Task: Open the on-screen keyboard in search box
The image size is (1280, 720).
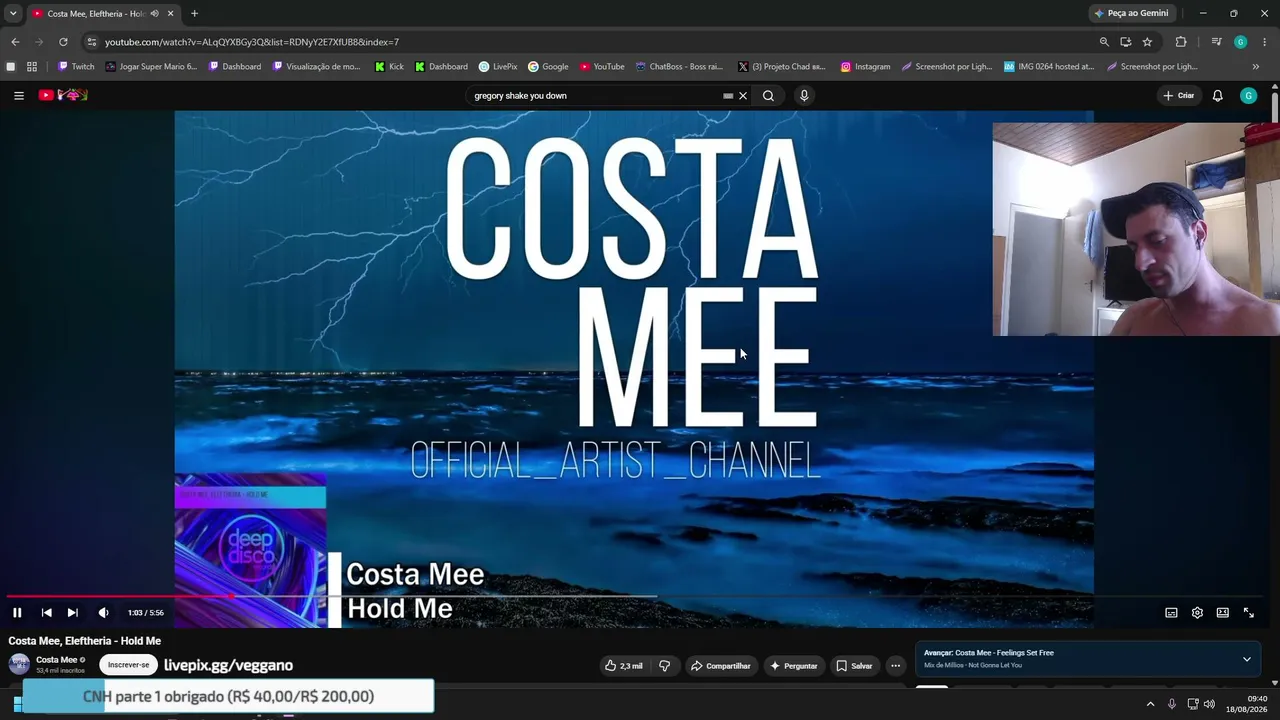Action: tap(728, 96)
